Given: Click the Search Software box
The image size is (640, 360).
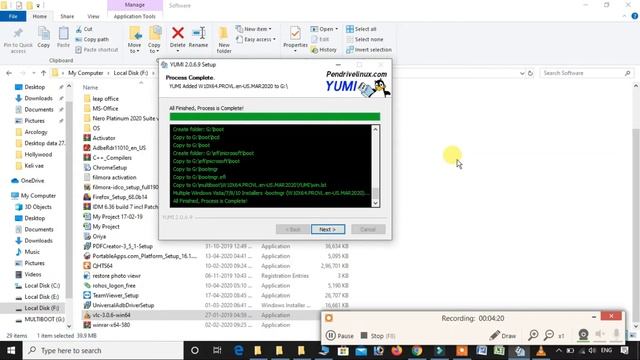Looking at the screenshot, I should click(586, 73).
